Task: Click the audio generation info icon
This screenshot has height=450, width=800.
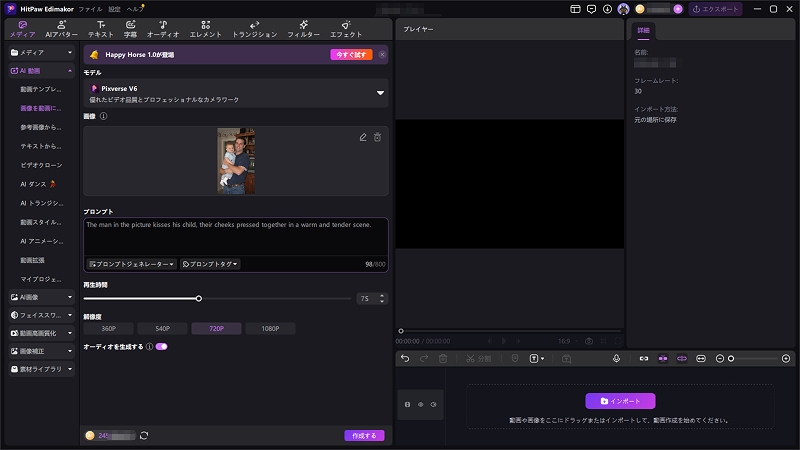Action: [x=149, y=346]
